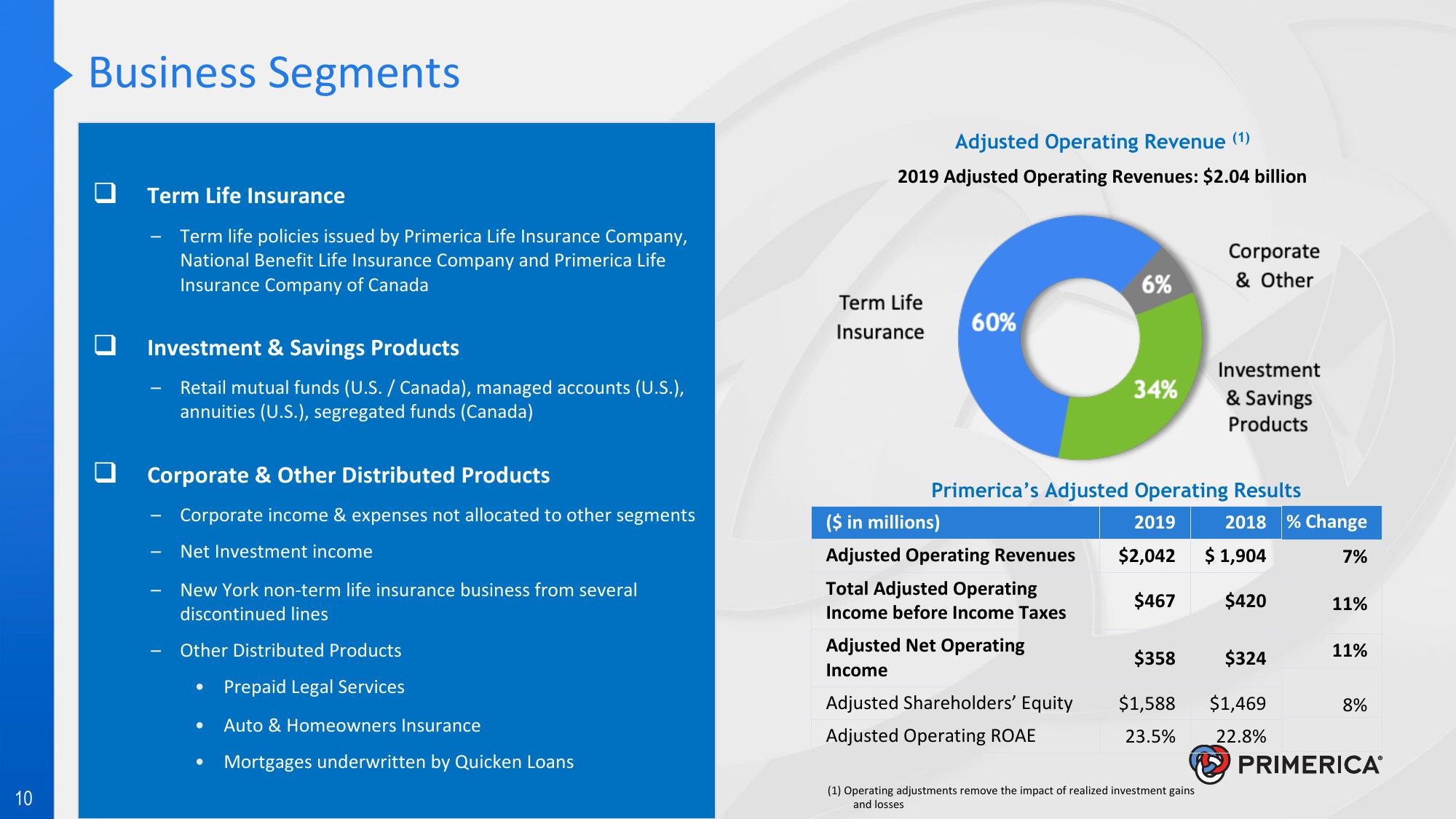Click the $1,588 equity cell
The image size is (1456, 819).
(1147, 703)
